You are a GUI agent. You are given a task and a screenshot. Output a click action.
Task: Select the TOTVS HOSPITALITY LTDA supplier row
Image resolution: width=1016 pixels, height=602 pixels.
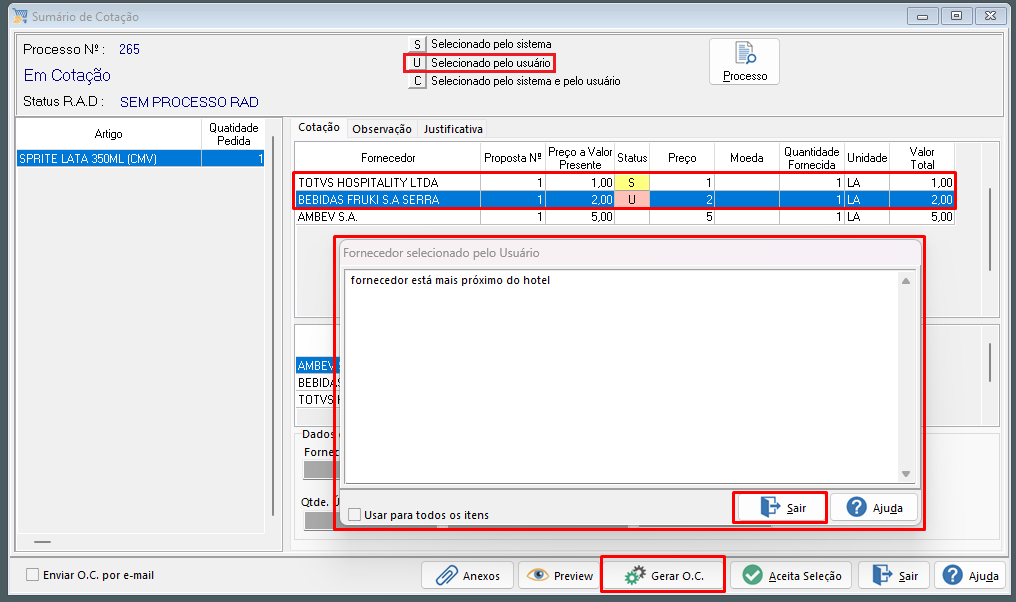pos(625,183)
